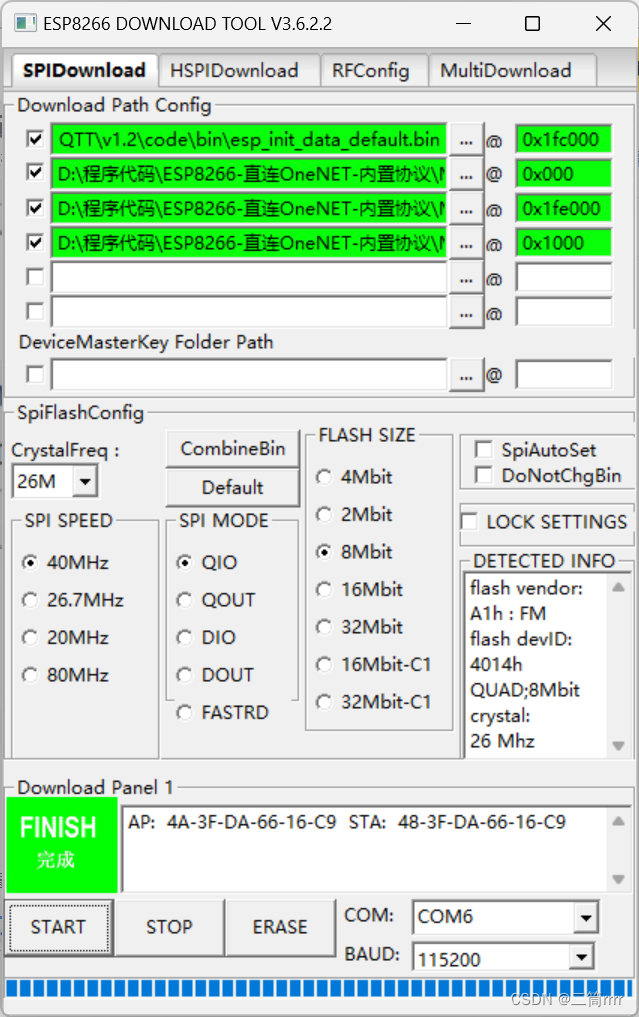Browse file for the 0x1fe000 address row
639x1017 pixels.
(x=466, y=209)
